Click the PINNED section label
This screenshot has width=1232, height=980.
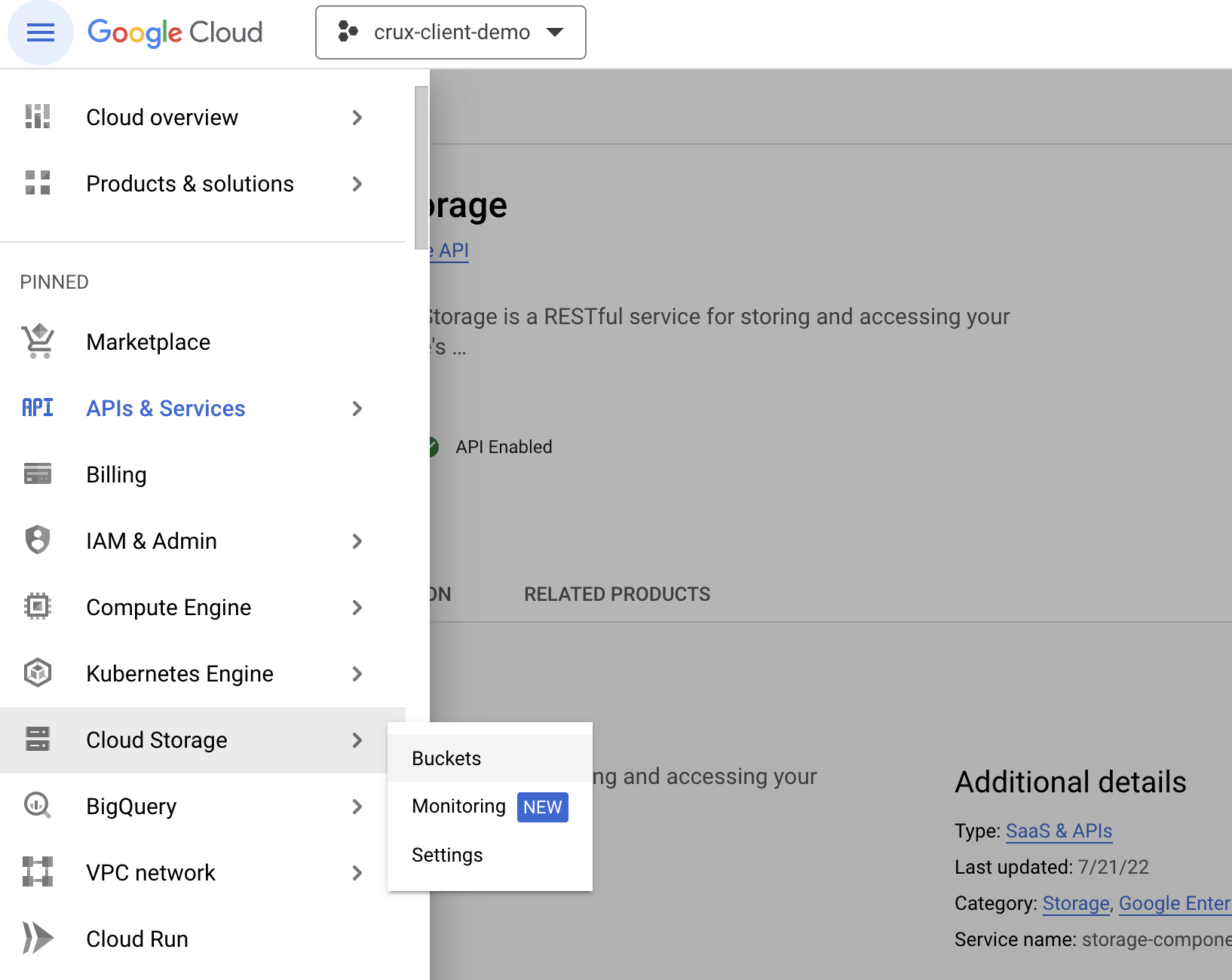click(x=54, y=282)
